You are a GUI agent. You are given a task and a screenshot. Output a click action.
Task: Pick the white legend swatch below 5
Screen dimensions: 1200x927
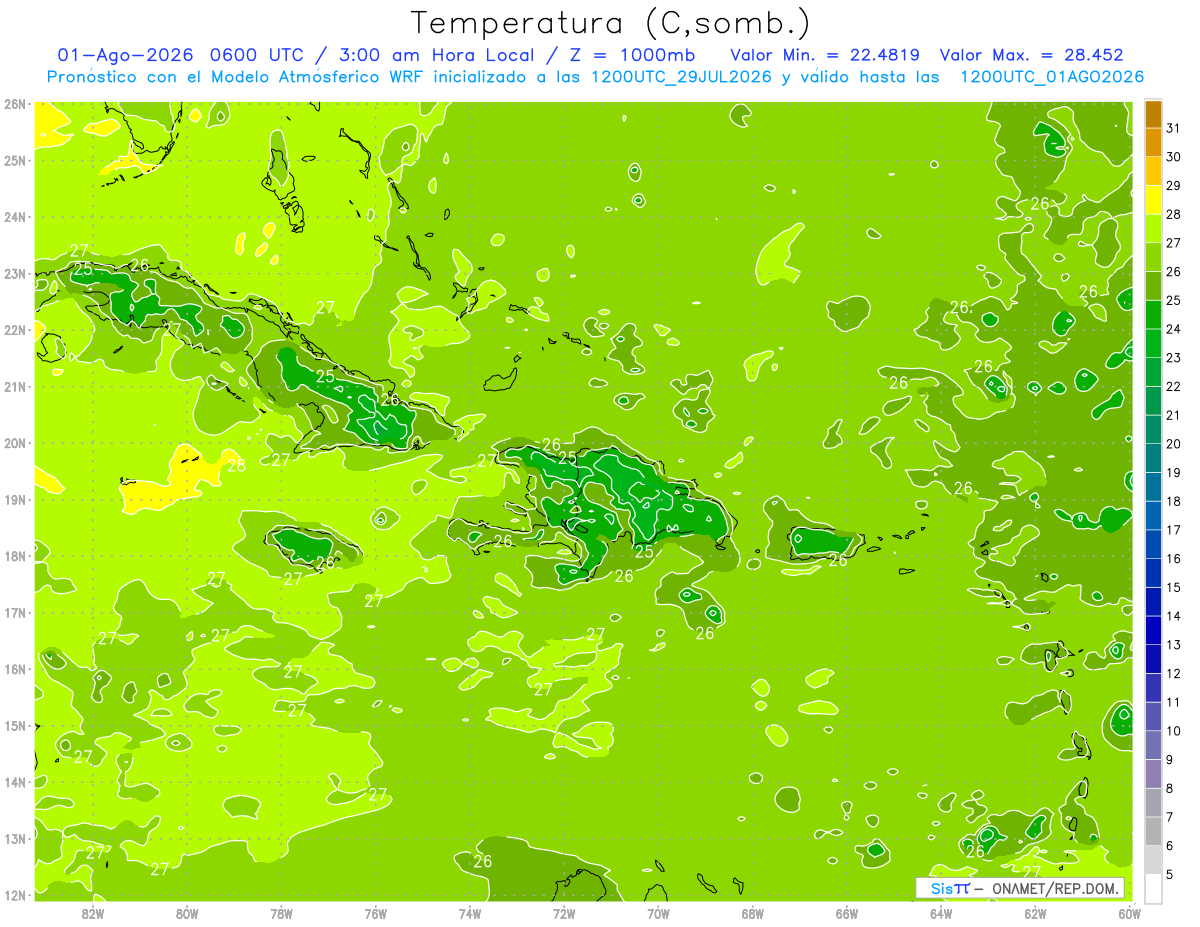[1153, 888]
